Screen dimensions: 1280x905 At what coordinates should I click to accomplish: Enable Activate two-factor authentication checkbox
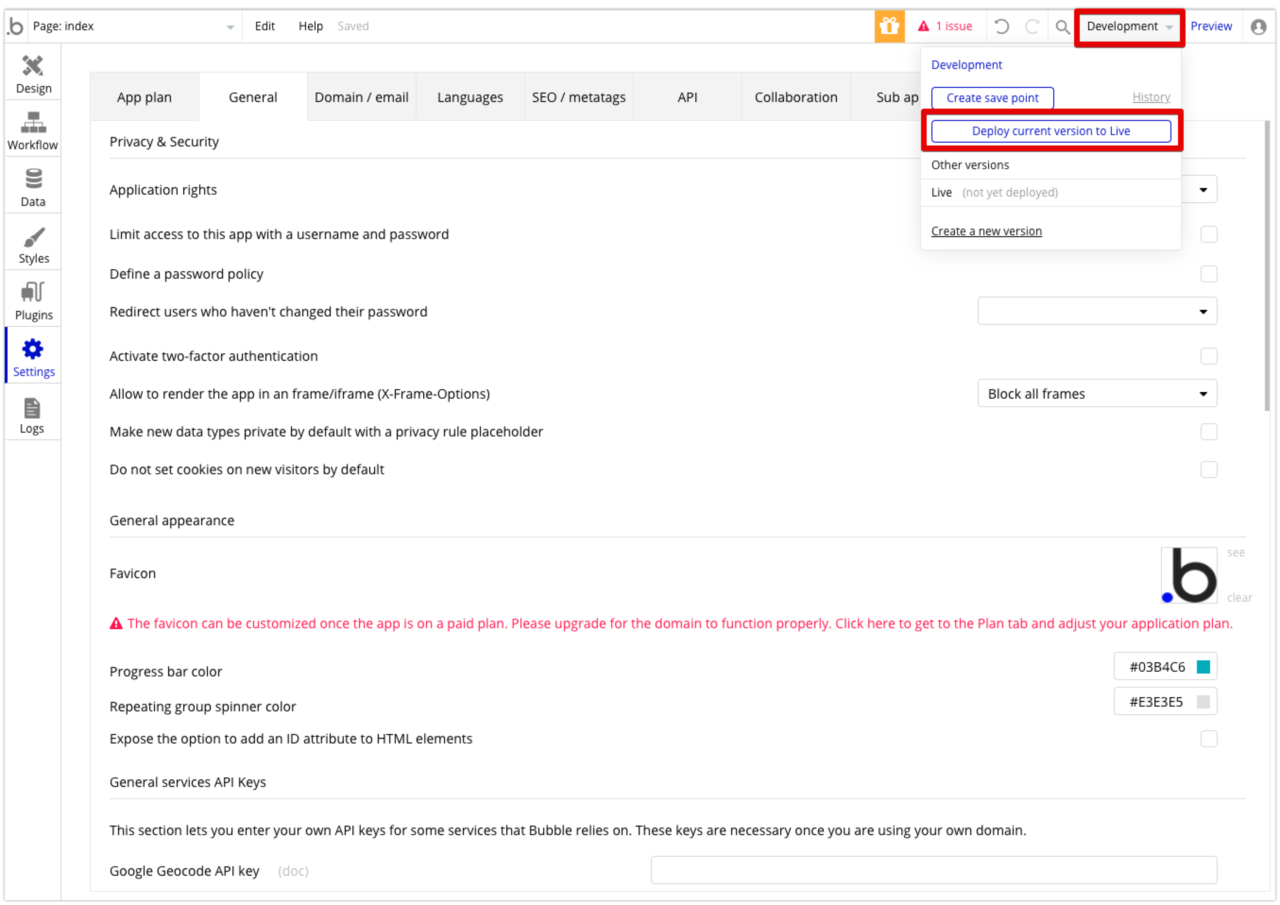[1209, 356]
